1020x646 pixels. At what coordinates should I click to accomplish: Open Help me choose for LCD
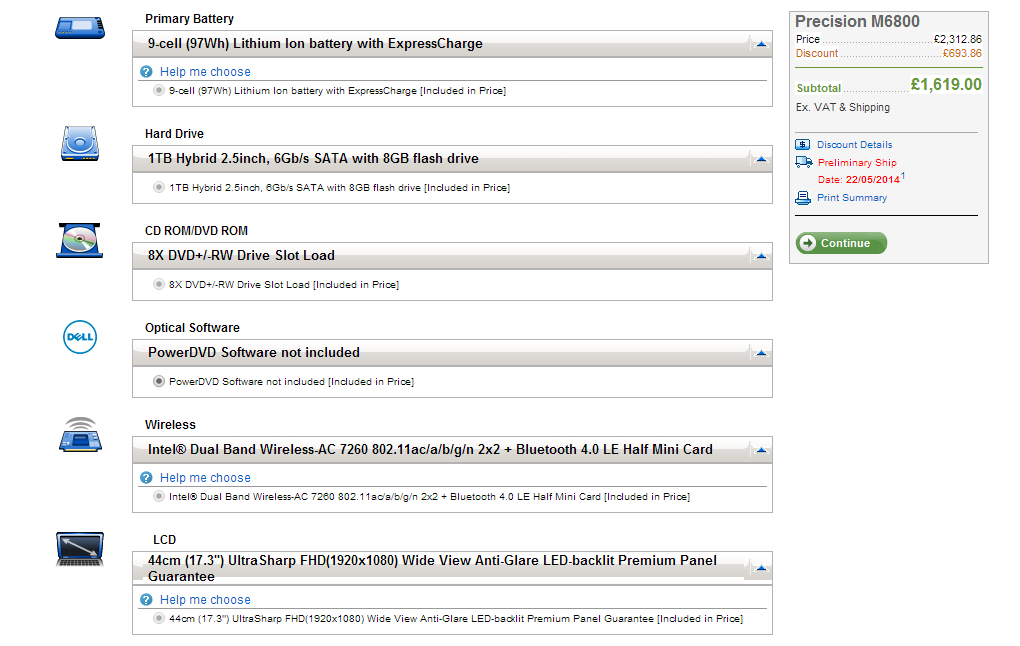205,599
